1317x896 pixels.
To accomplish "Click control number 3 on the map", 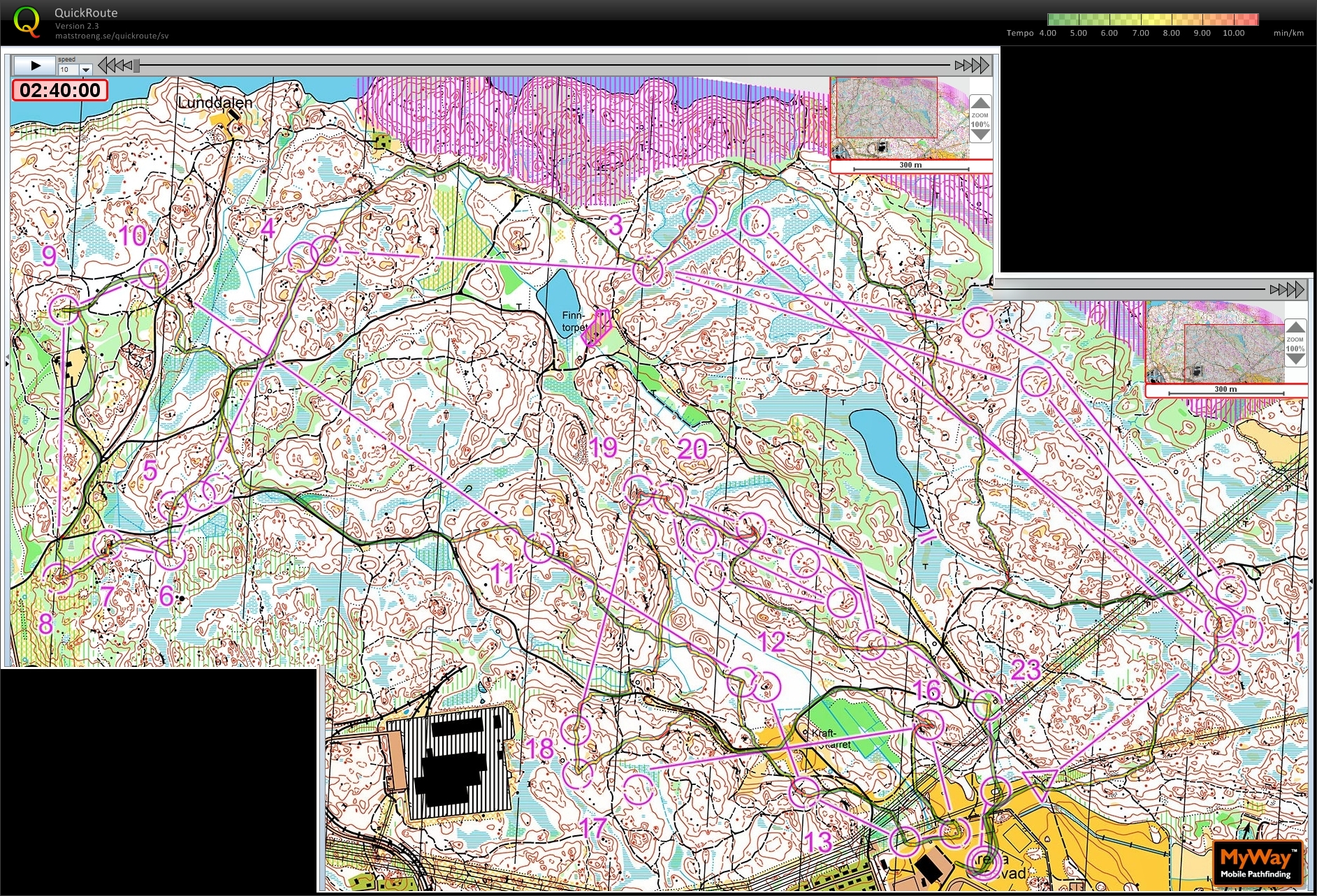I will pyautogui.click(x=615, y=225).
